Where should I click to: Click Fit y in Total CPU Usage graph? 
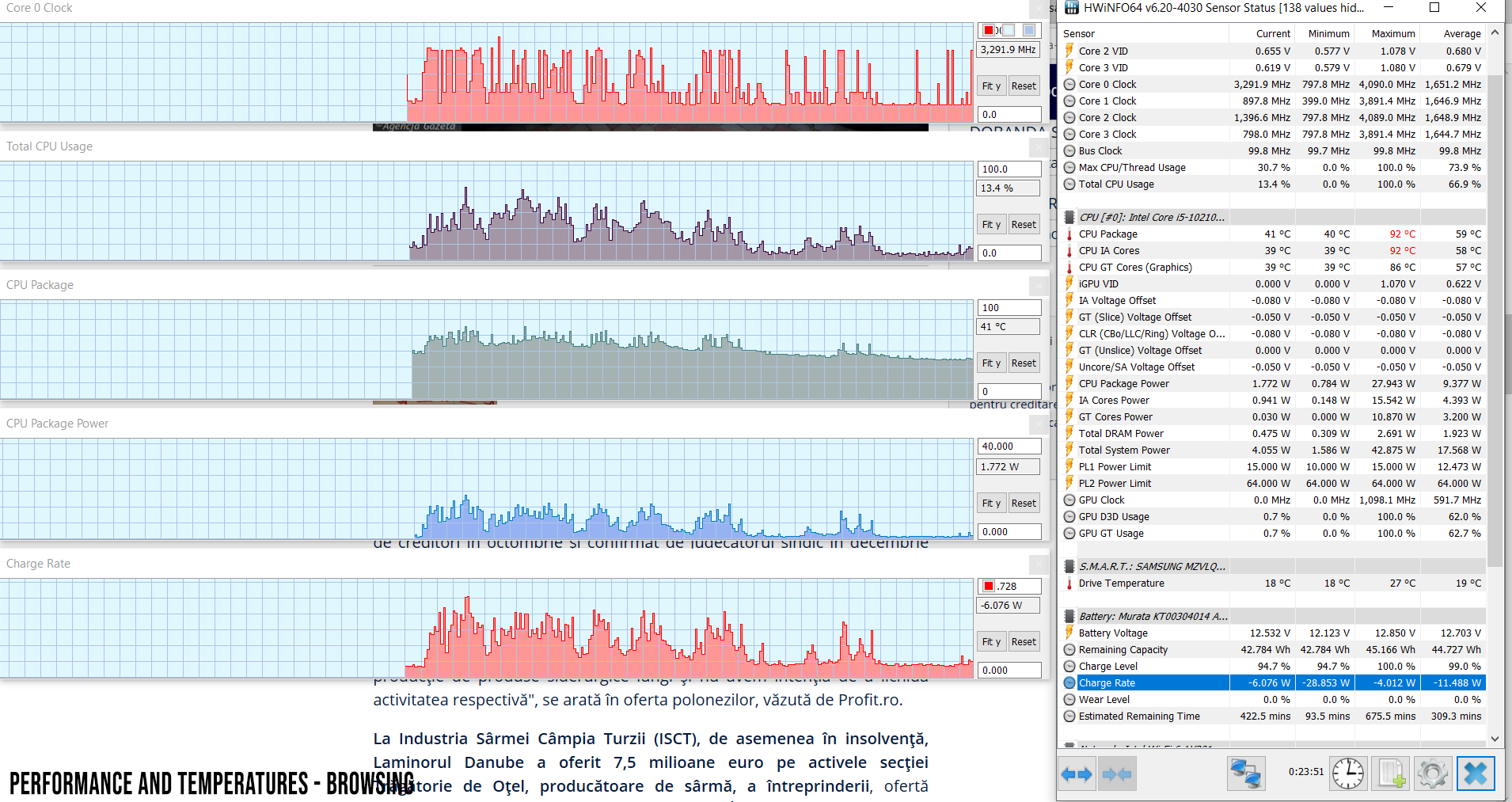(x=992, y=225)
